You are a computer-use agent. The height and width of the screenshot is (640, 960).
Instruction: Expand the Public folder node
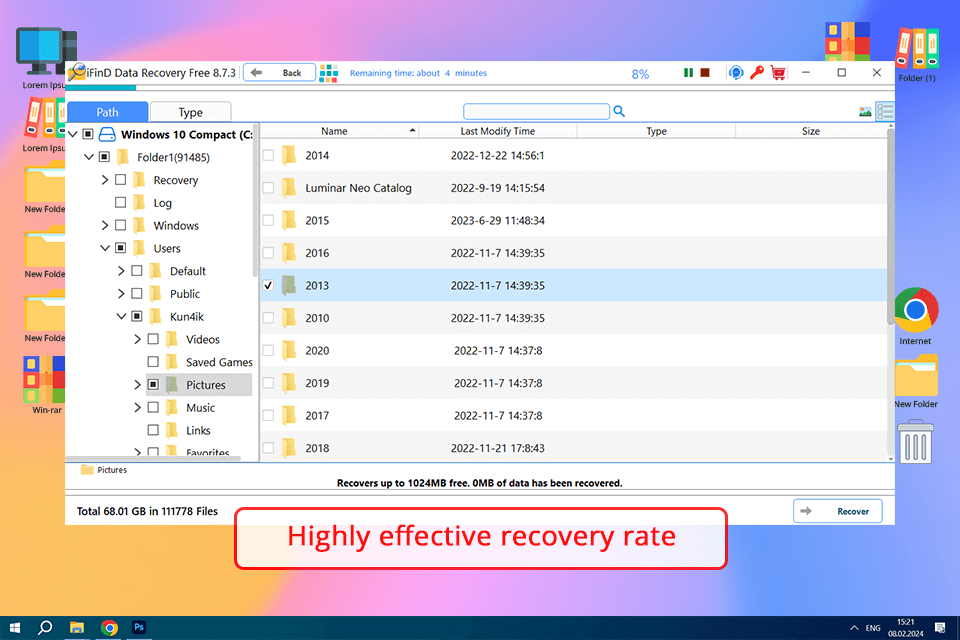pos(121,293)
